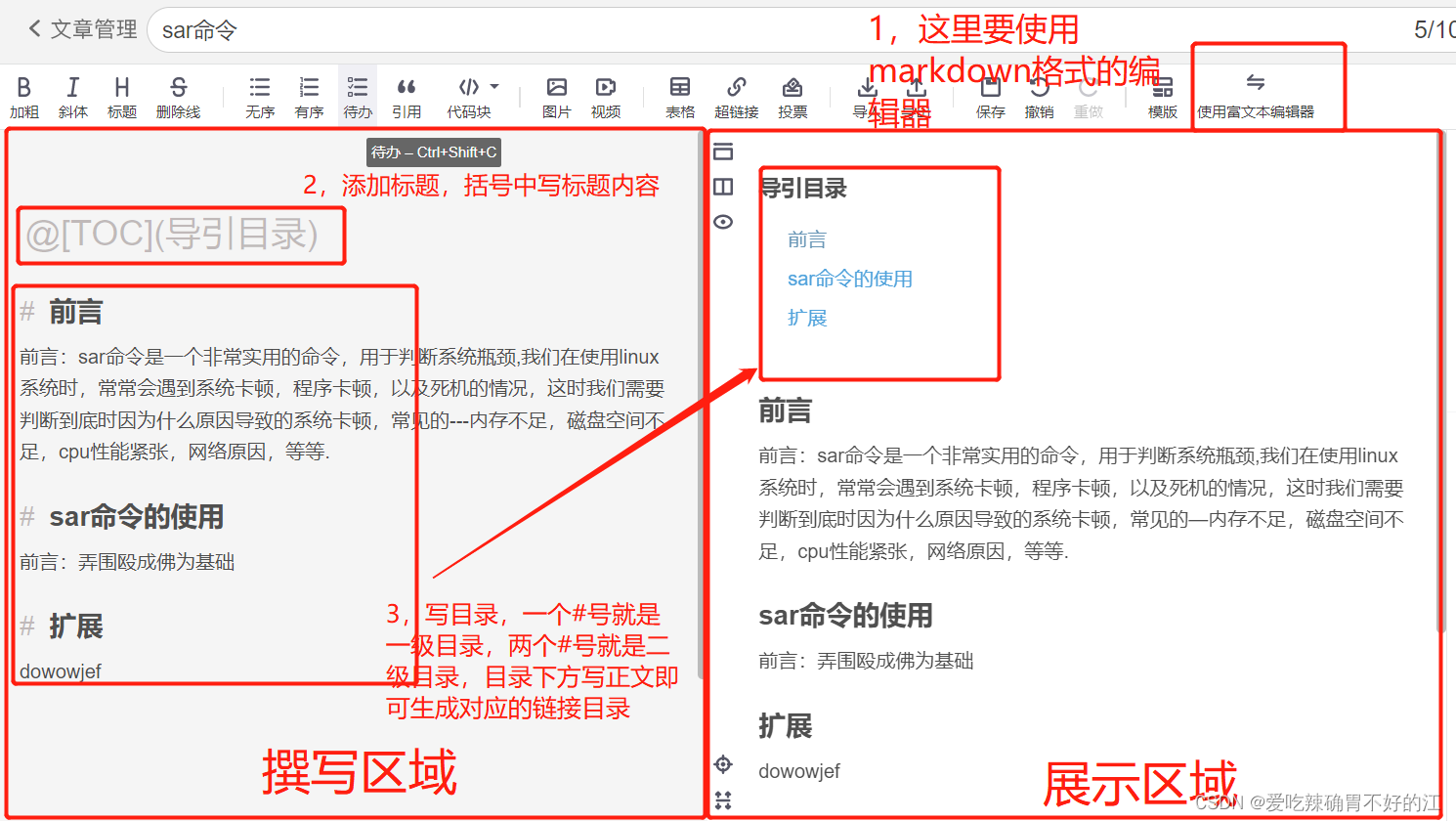Apply italic formatting with 斜体
Image resolution: width=1456 pixels, height=821 pixels.
coord(73,98)
